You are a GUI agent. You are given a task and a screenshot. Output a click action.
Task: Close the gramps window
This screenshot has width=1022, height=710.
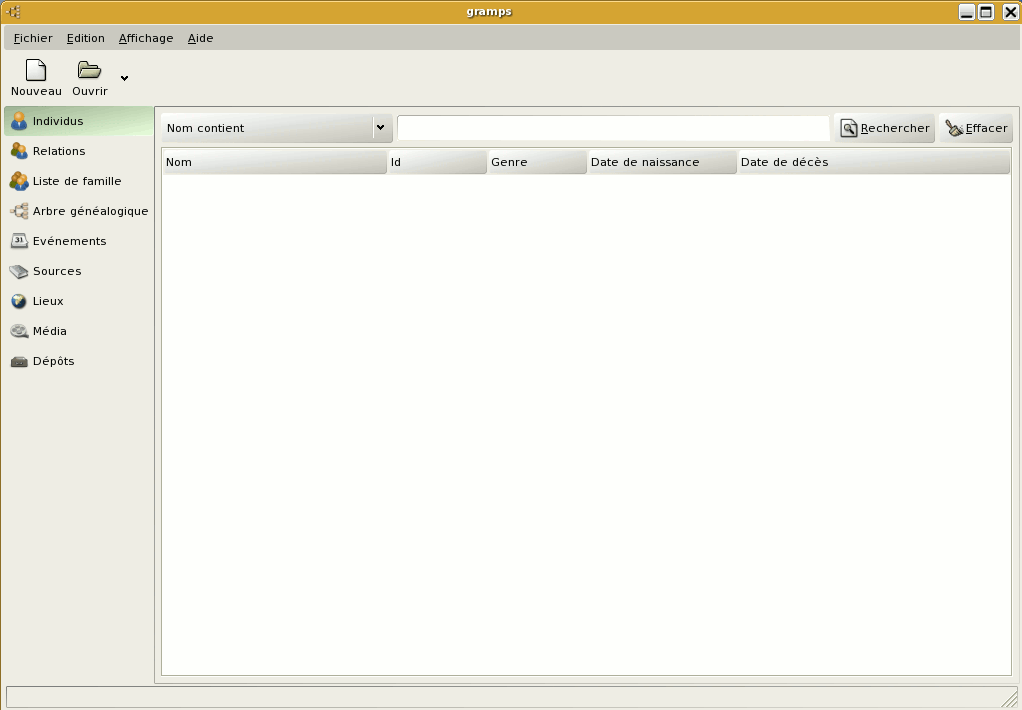pyautogui.click(x=1010, y=12)
